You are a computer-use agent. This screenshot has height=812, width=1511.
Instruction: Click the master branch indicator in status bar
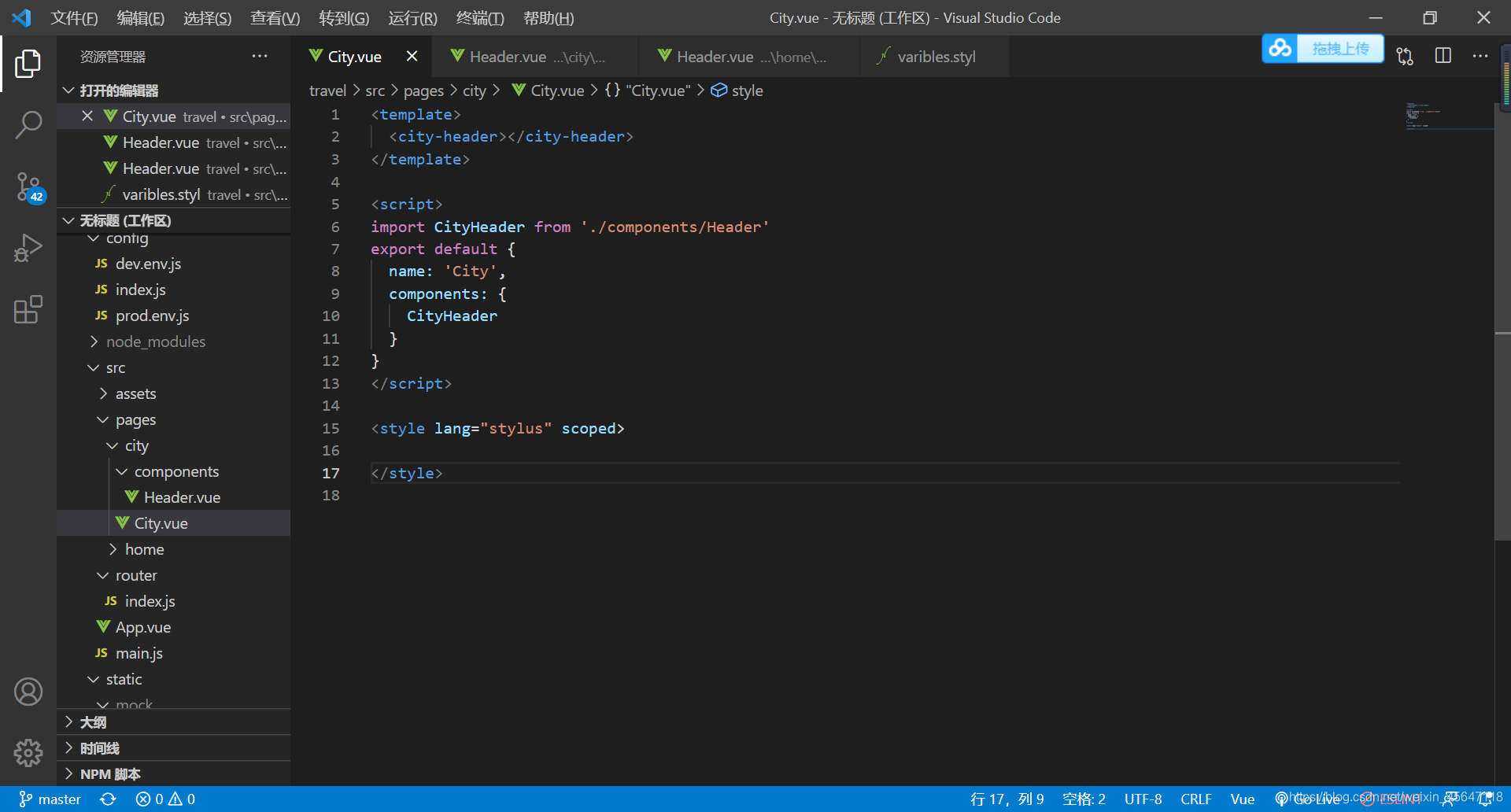tap(50, 799)
